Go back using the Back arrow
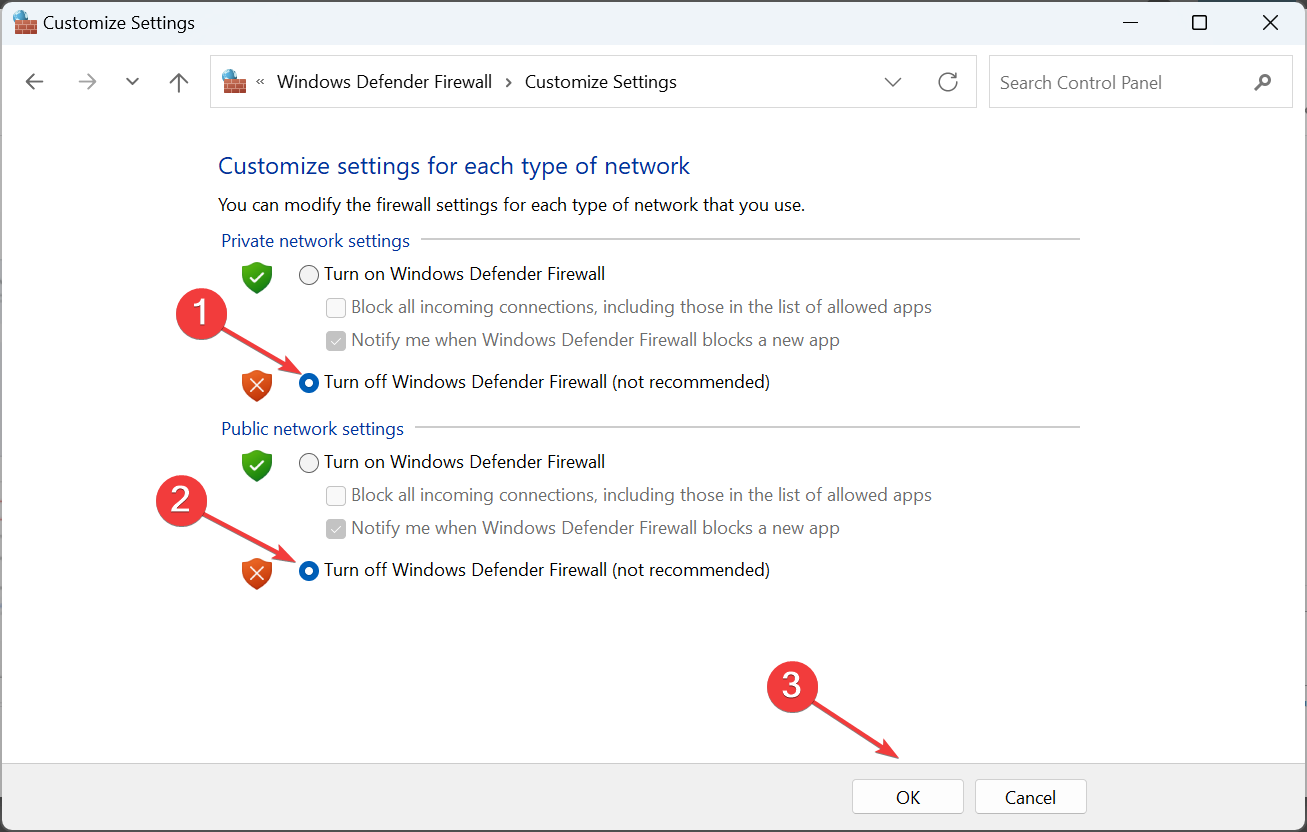Viewport: 1307px width, 832px height. tap(35, 82)
